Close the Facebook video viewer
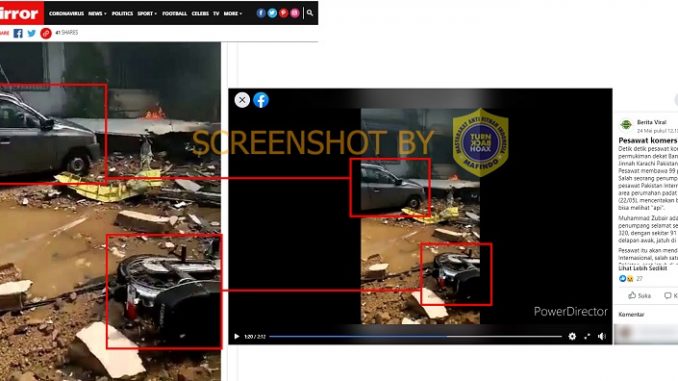The height and width of the screenshot is (381, 678). coord(242,100)
